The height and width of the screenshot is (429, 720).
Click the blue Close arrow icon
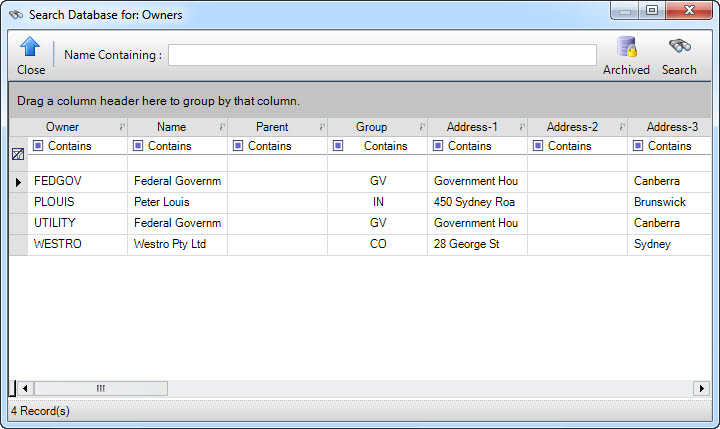coord(30,46)
